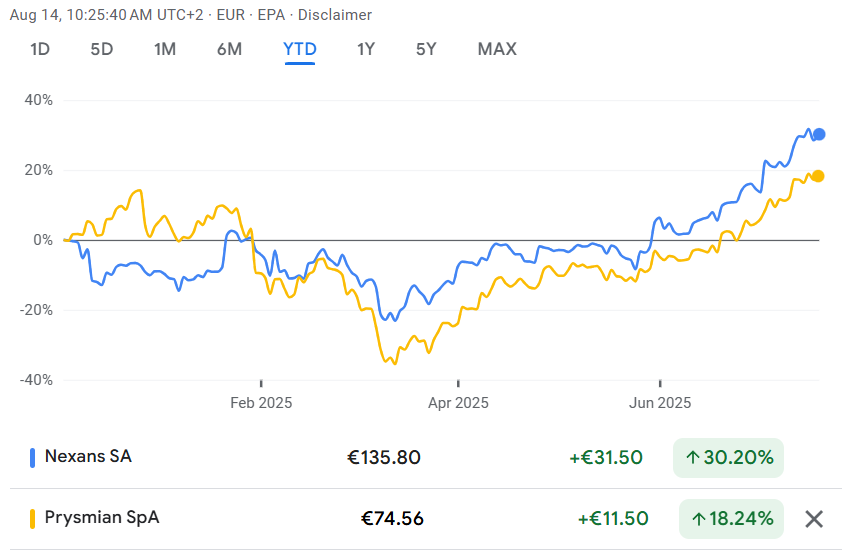Click the 0% y-axis label
Viewport: 842px width, 550px height.
click(43, 240)
